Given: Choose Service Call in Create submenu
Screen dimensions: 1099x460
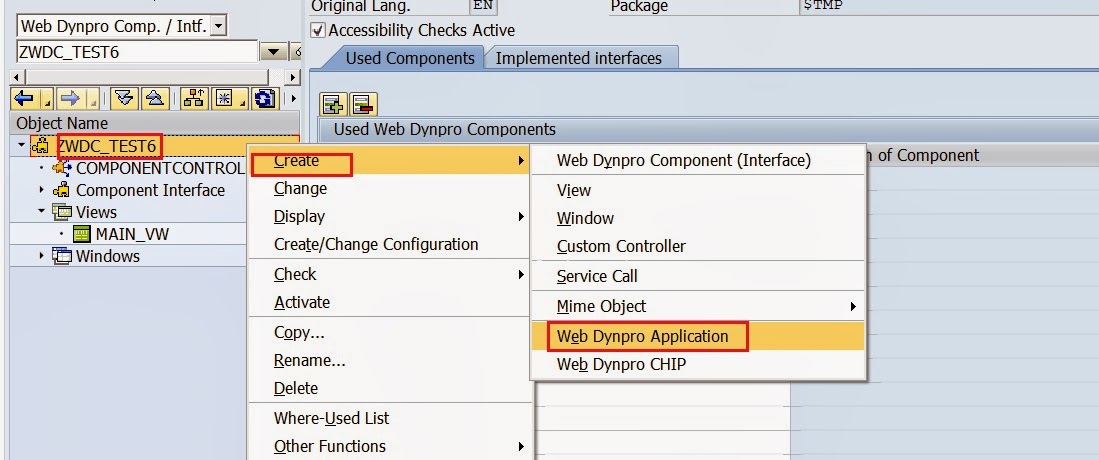Looking at the screenshot, I should click(697, 276).
